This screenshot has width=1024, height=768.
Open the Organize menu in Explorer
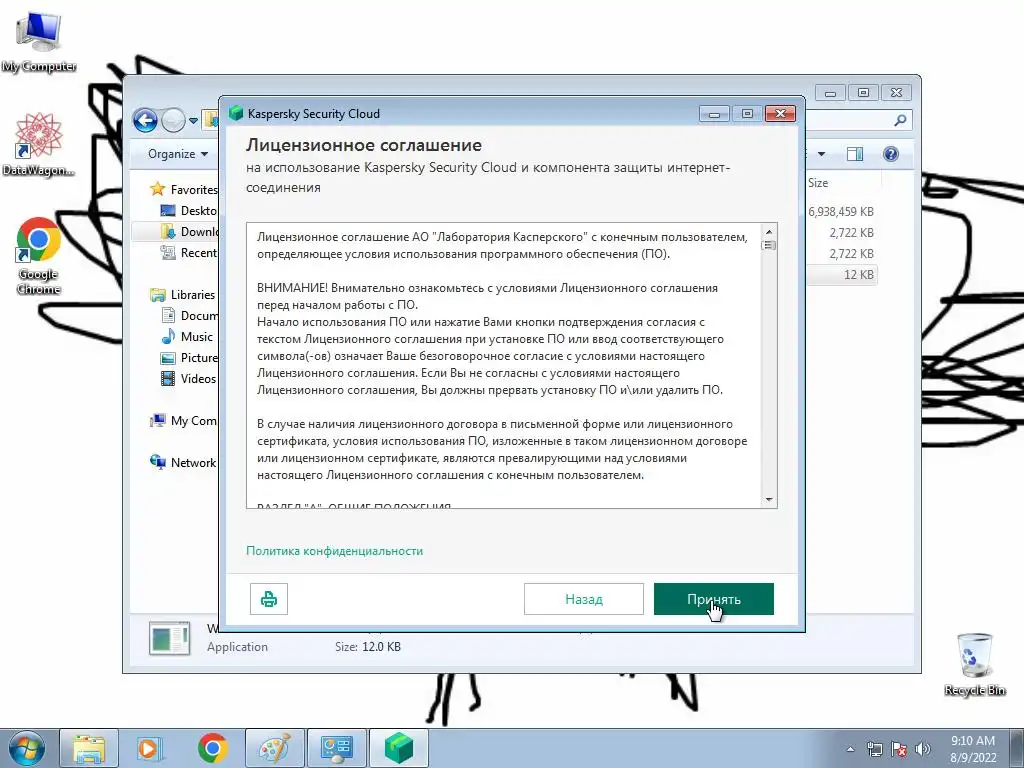178,153
